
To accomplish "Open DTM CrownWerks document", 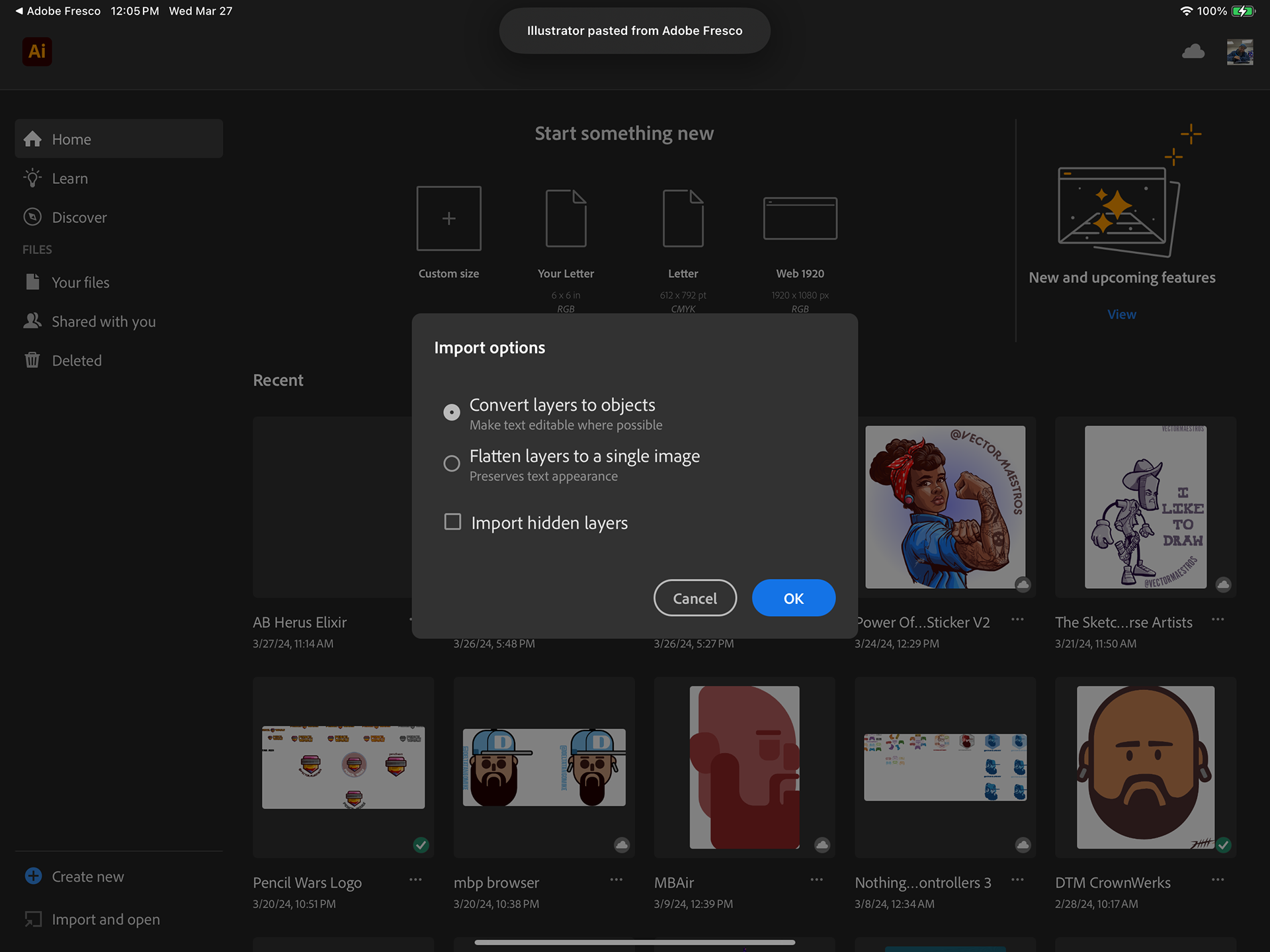I will tap(1146, 767).
